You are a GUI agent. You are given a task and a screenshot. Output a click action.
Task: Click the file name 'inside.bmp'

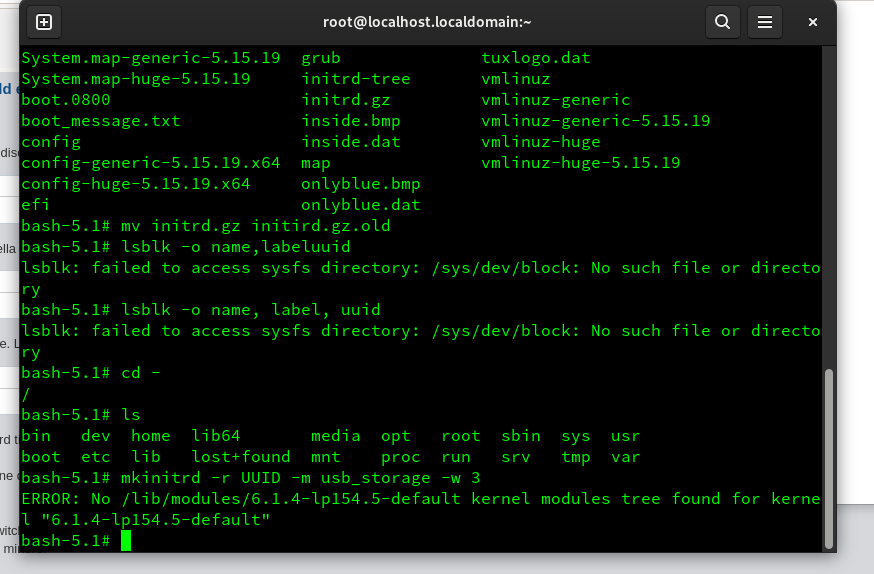[351, 121]
